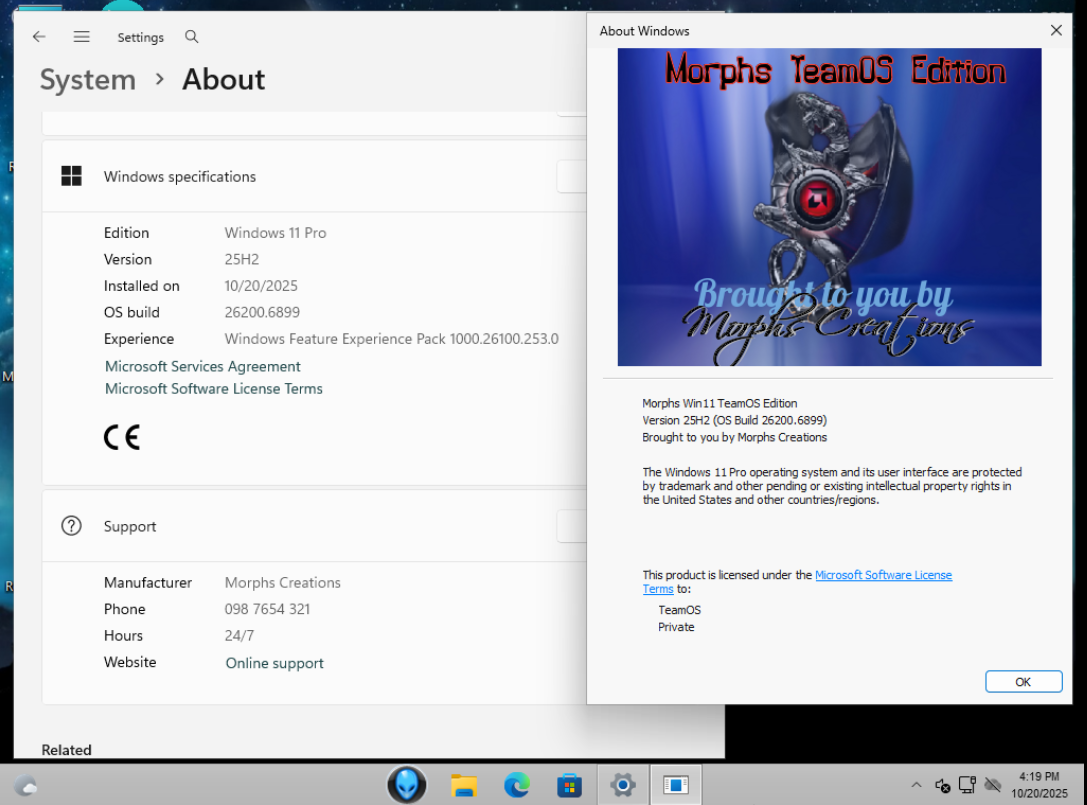Open Microsoft Software License Terms in Settings

(x=214, y=388)
